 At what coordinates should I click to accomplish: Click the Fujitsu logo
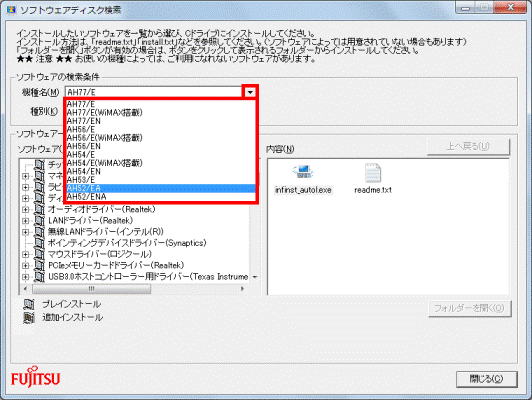[36, 378]
